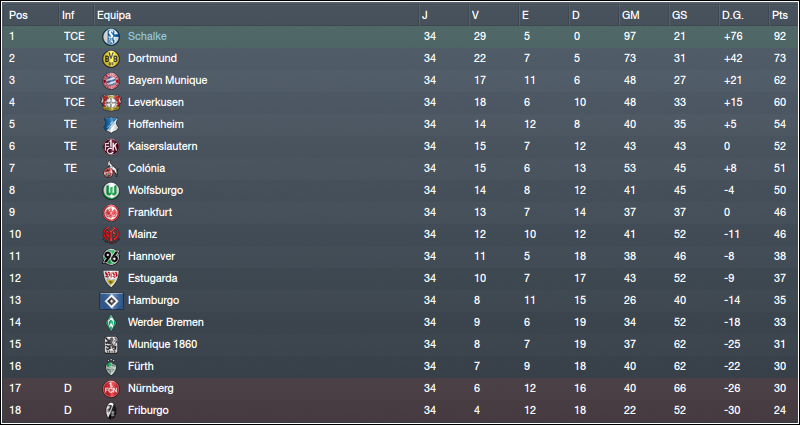
Task: Sort by D.G. goal difference header
Action: click(x=733, y=15)
